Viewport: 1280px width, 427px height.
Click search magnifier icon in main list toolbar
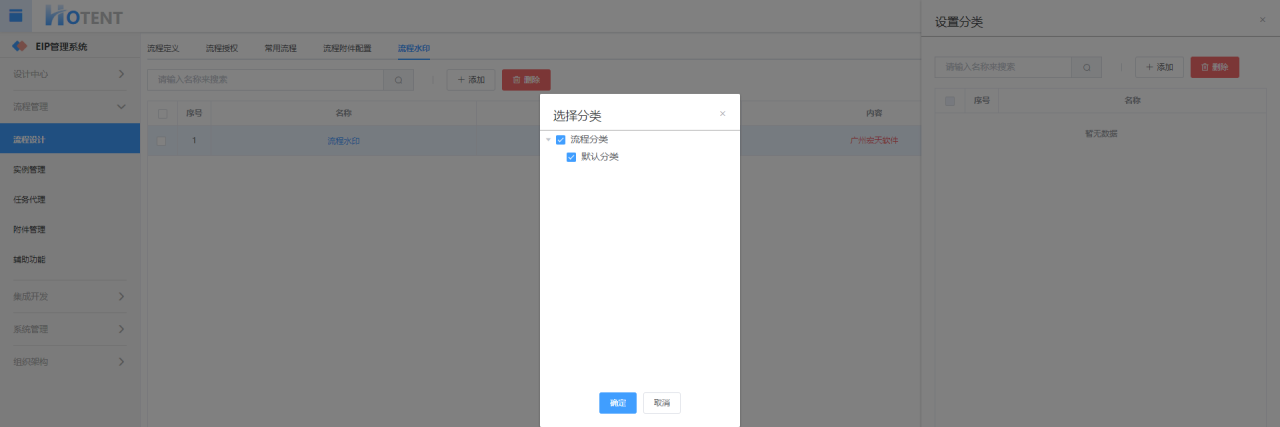tap(398, 80)
